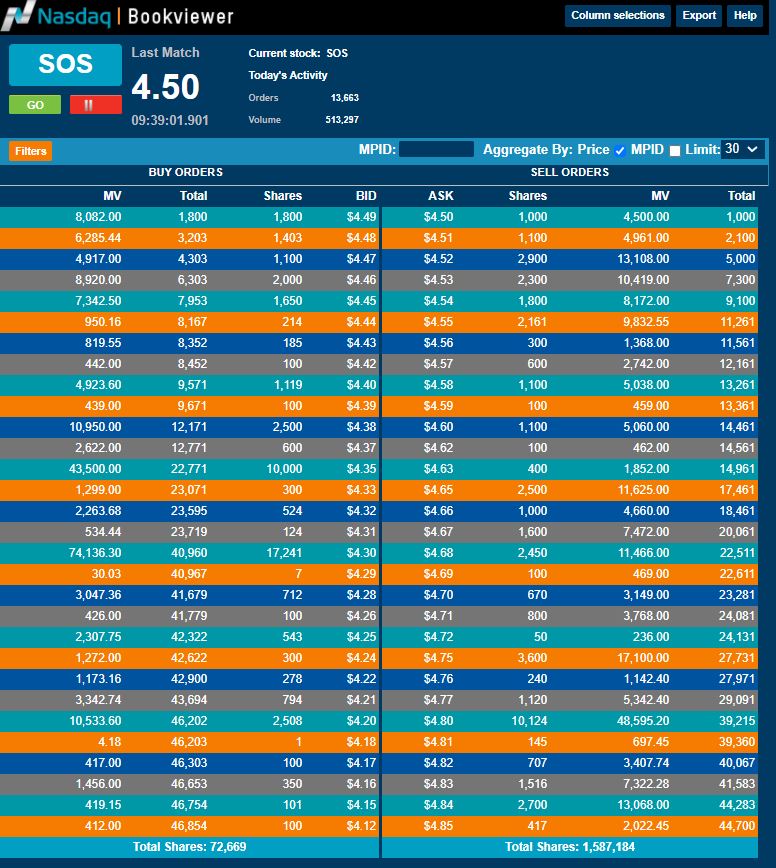Enable the MPID aggregate checkbox
776x868 pixels.
click(x=674, y=151)
